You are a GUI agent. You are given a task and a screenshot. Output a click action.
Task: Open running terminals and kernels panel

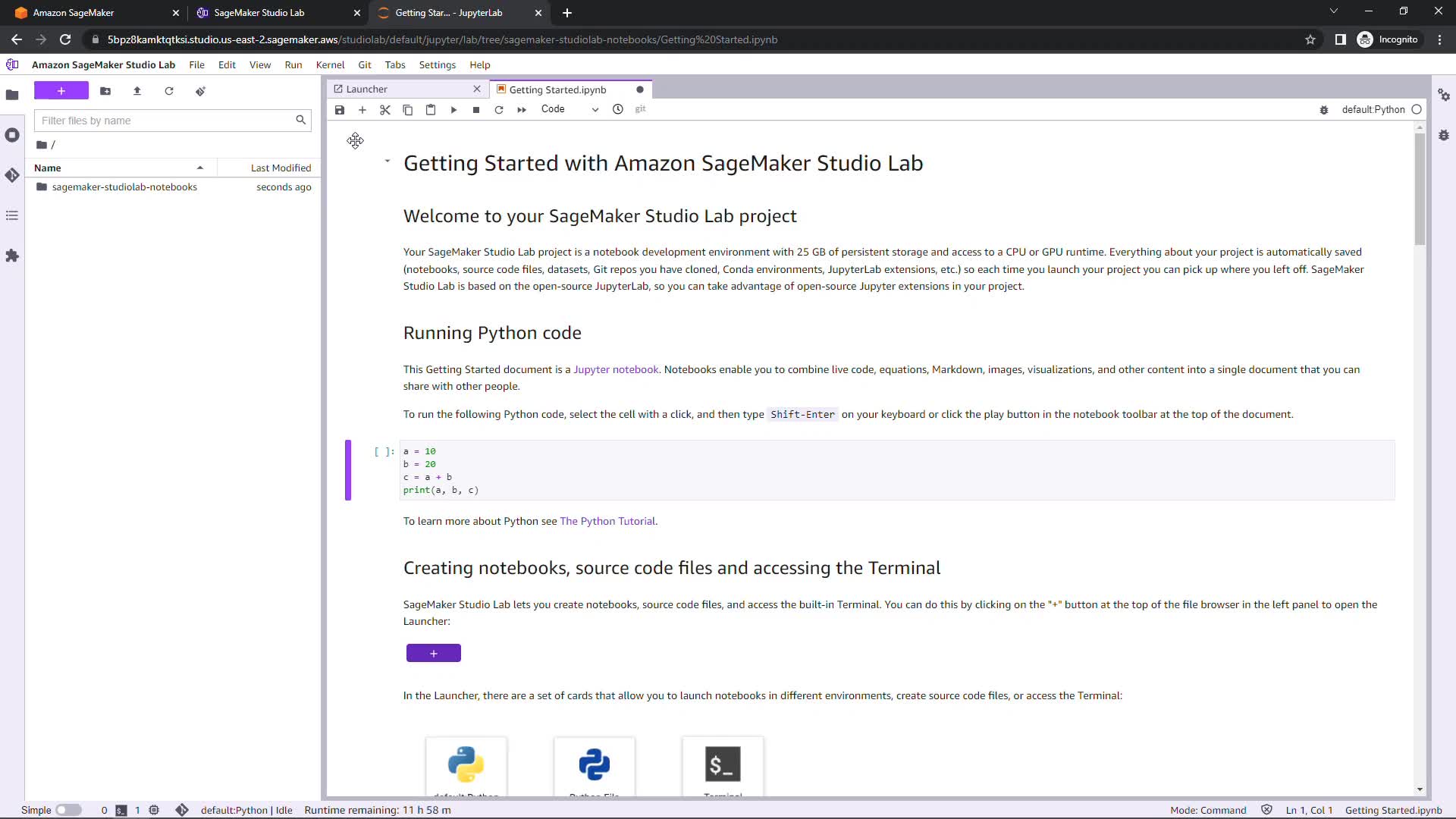point(12,135)
